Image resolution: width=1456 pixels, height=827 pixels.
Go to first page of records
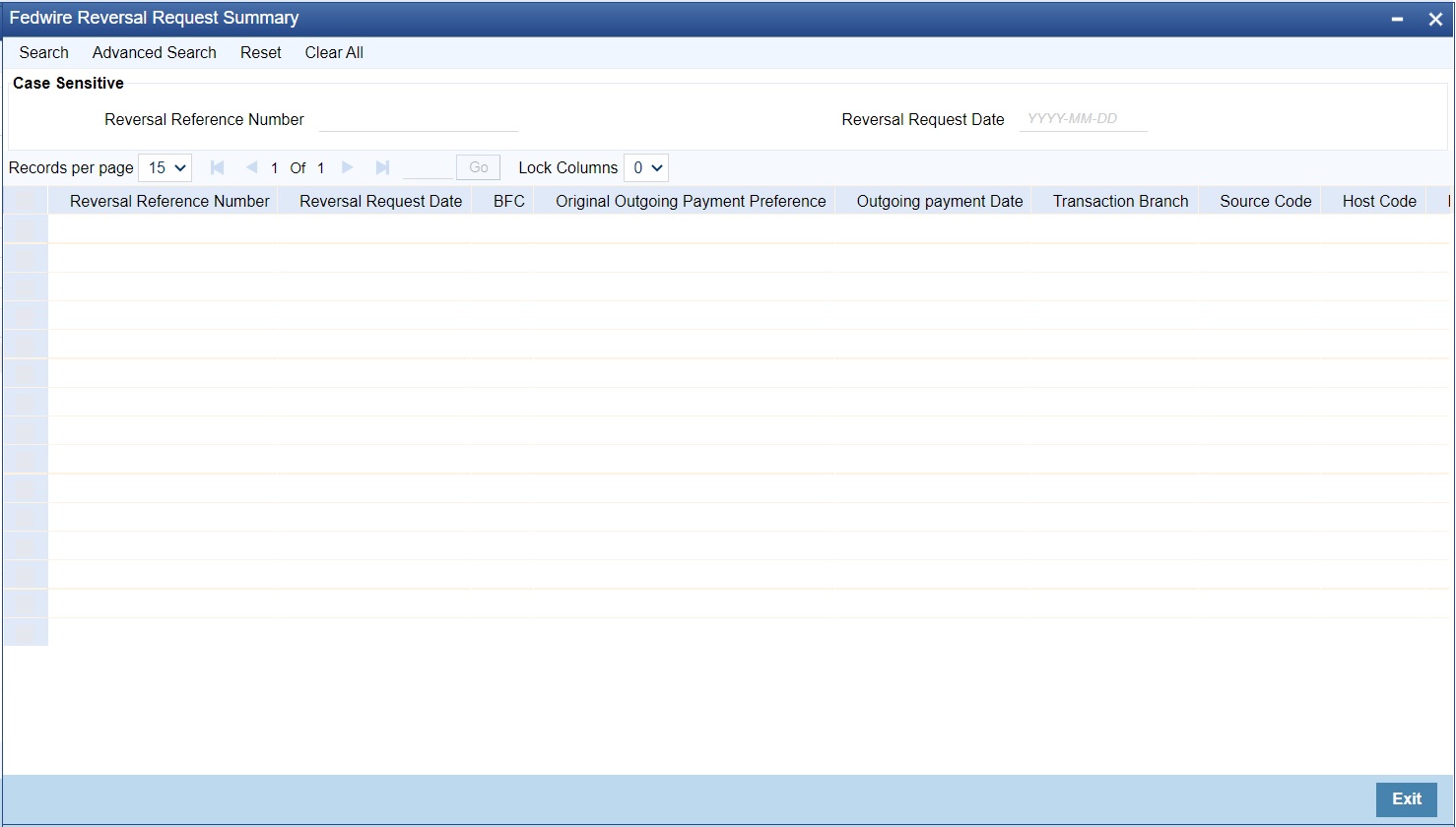tap(218, 167)
